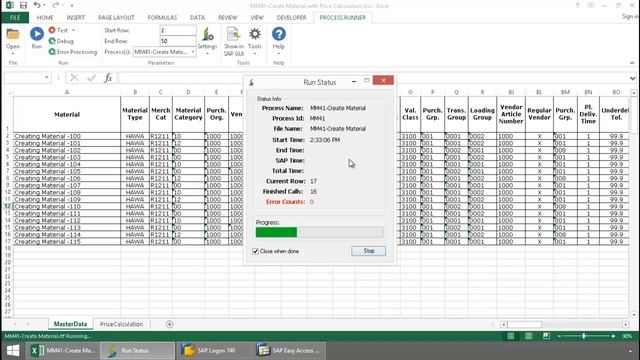Click the zoom slider handle
Viewport: 640px width, 360px height.
tap(584, 336)
